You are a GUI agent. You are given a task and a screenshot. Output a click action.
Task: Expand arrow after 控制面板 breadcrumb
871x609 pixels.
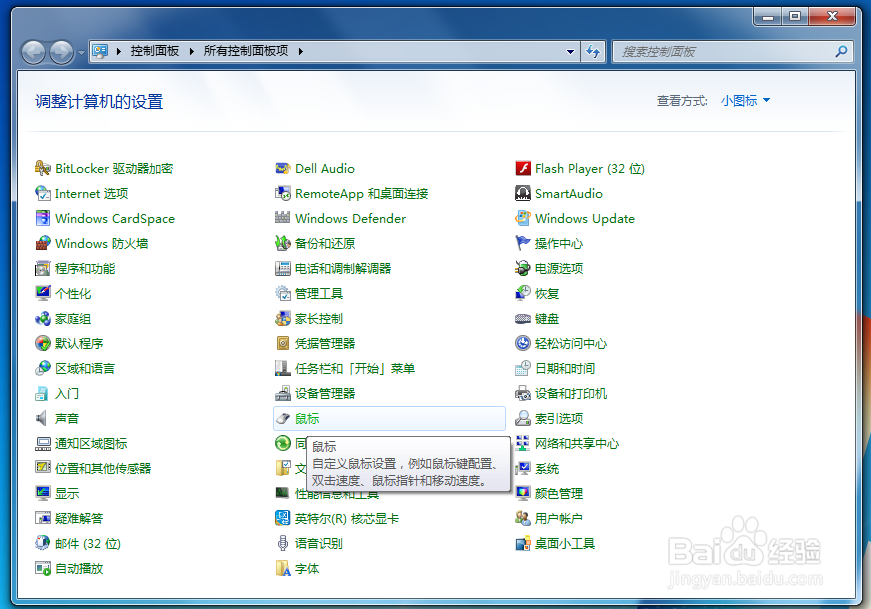[192, 51]
